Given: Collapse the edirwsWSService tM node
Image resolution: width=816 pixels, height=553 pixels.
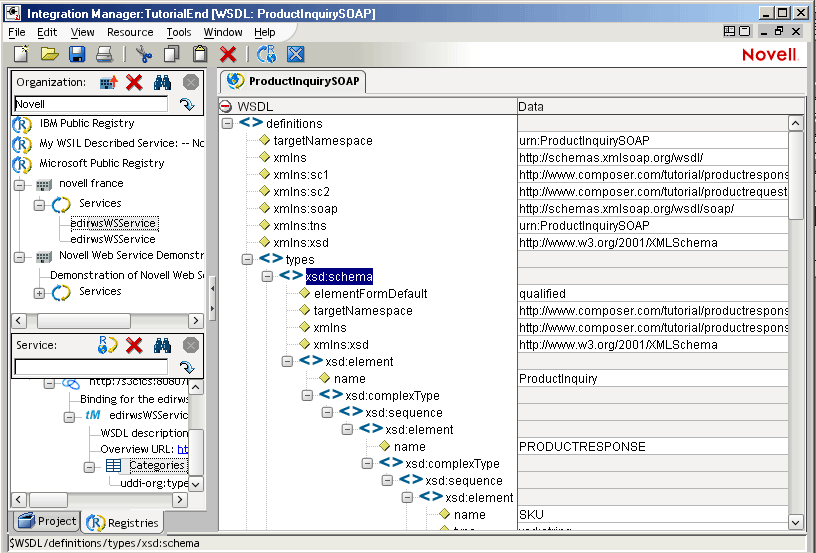Looking at the screenshot, I should pos(69,417).
